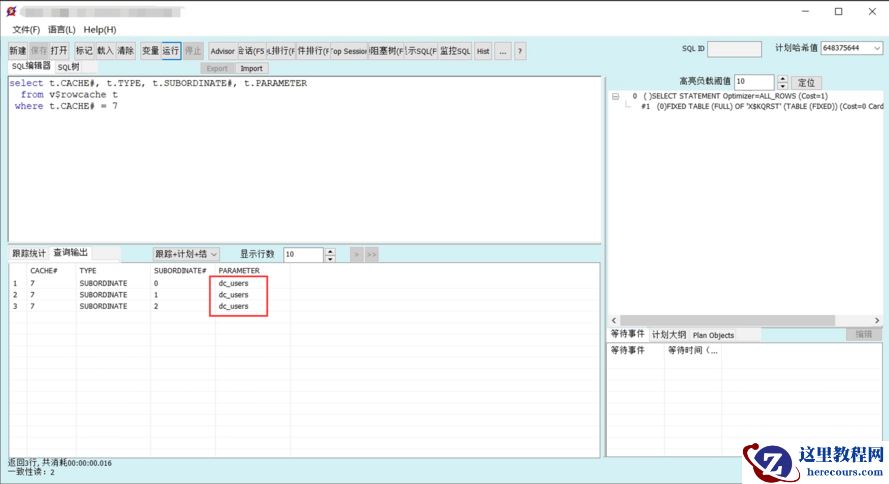
Task: Click the 清除 toolbar button
Action: pyautogui.click(x=125, y=51)
